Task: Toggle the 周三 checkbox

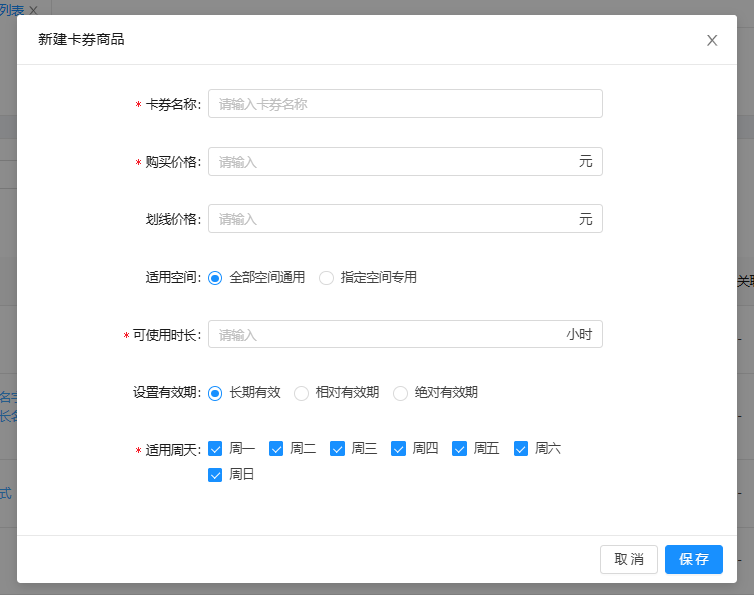Action: click(x=337, y=449)
